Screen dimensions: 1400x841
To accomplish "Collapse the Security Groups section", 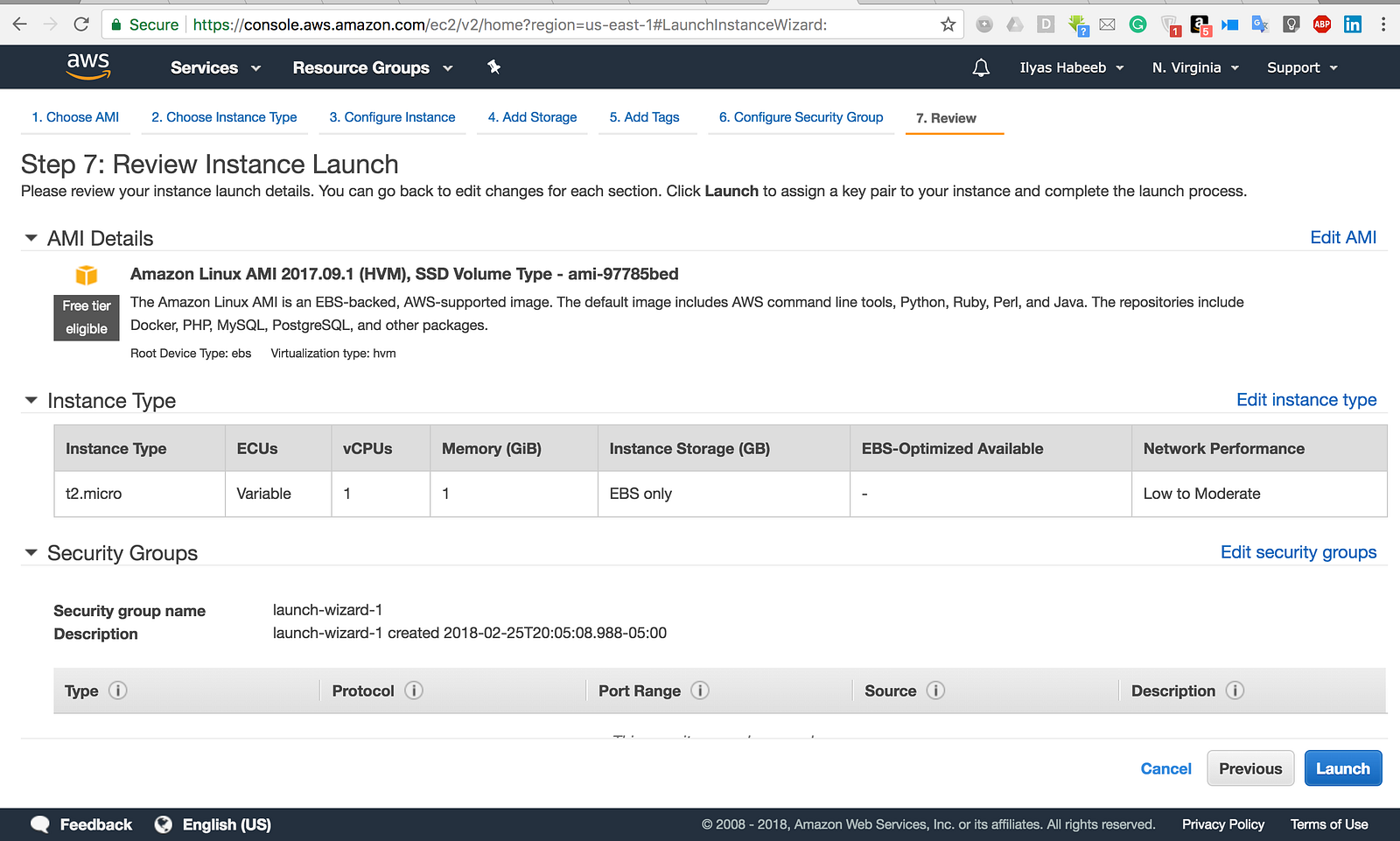I will 31,553.
